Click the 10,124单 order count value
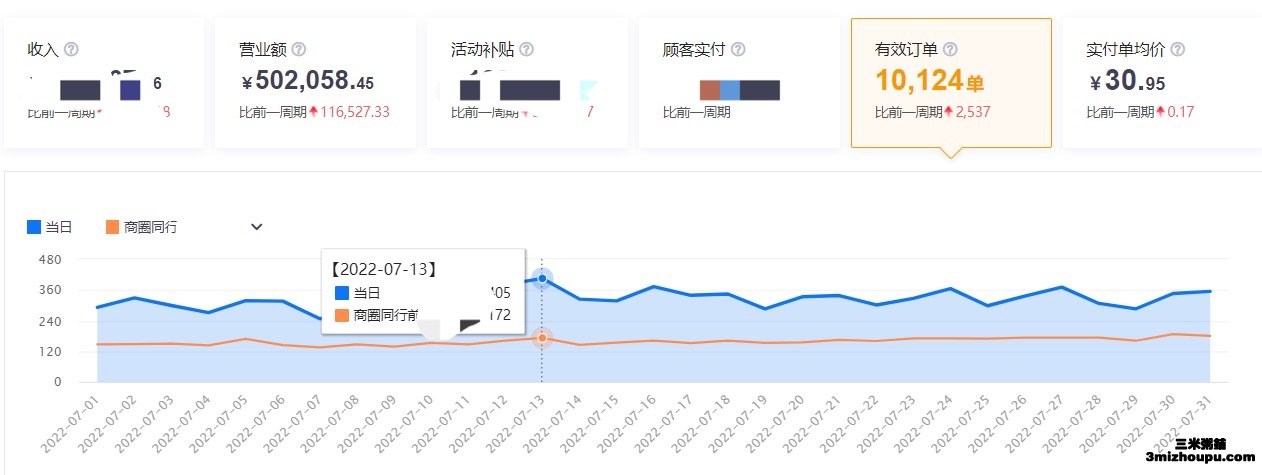 tap(930, 79)
